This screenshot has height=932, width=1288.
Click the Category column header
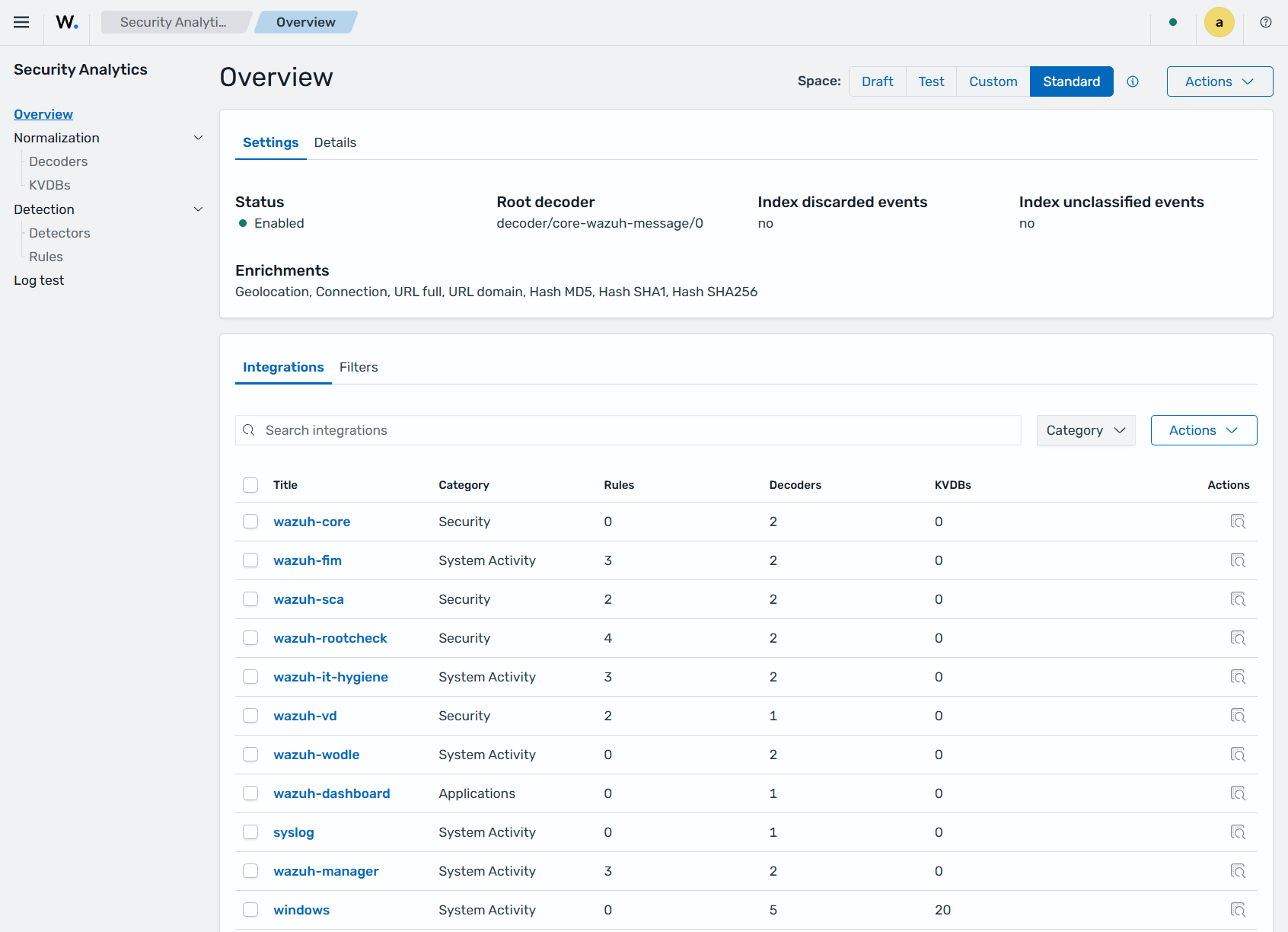464,485
